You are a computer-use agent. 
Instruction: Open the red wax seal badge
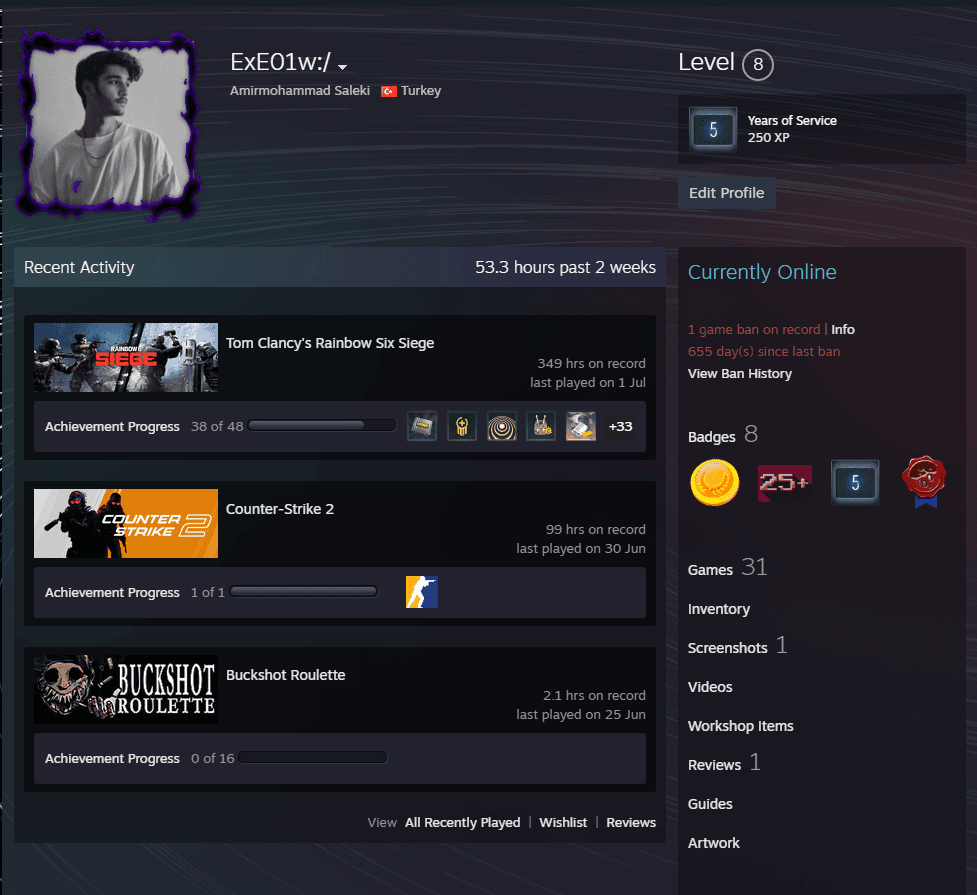click(x=924, y=482)
